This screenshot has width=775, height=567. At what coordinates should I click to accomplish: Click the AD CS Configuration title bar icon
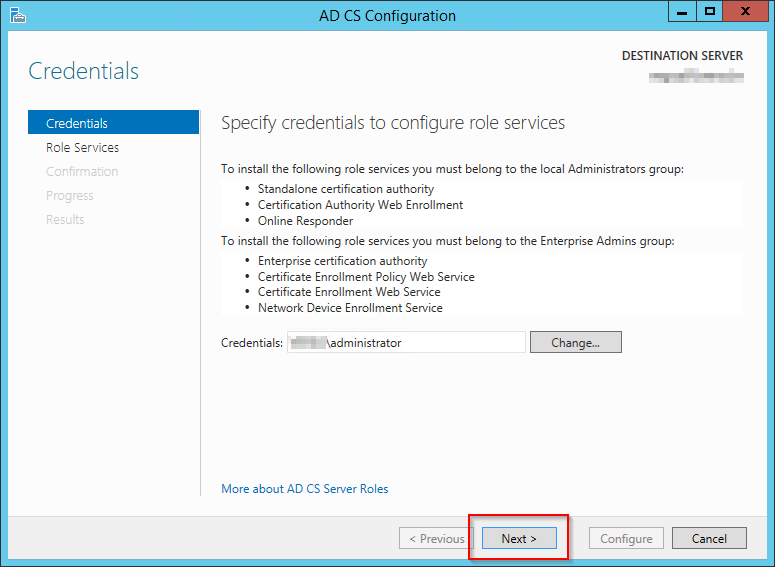[17, 15]
